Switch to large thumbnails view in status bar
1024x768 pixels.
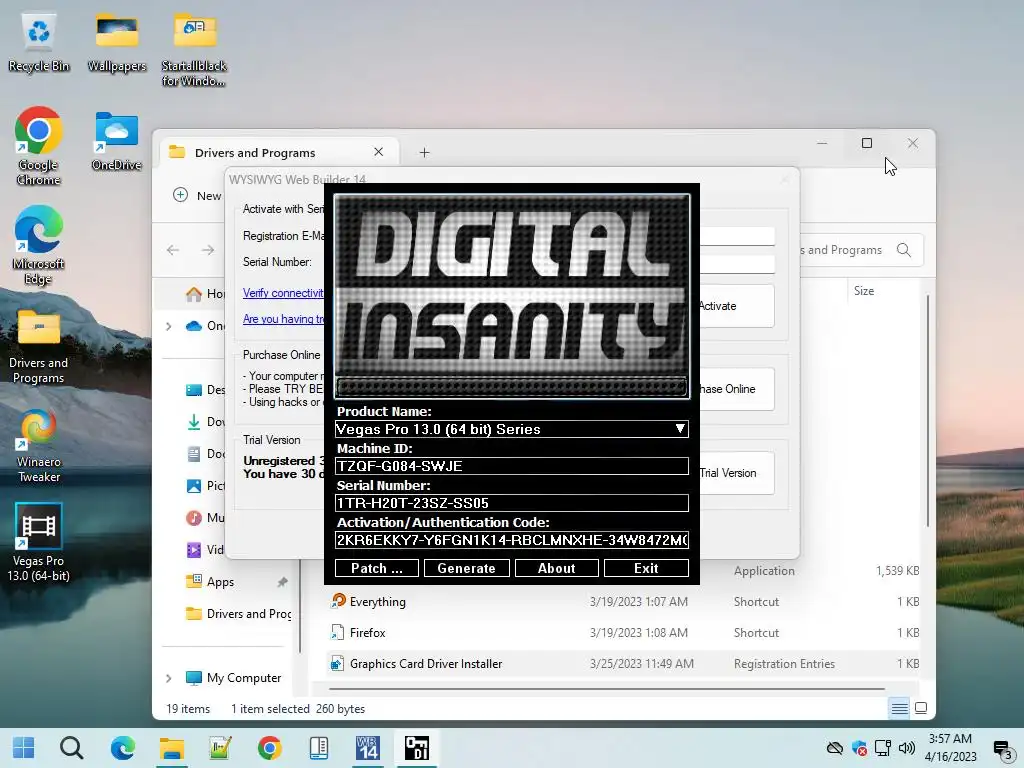point(921,709)
